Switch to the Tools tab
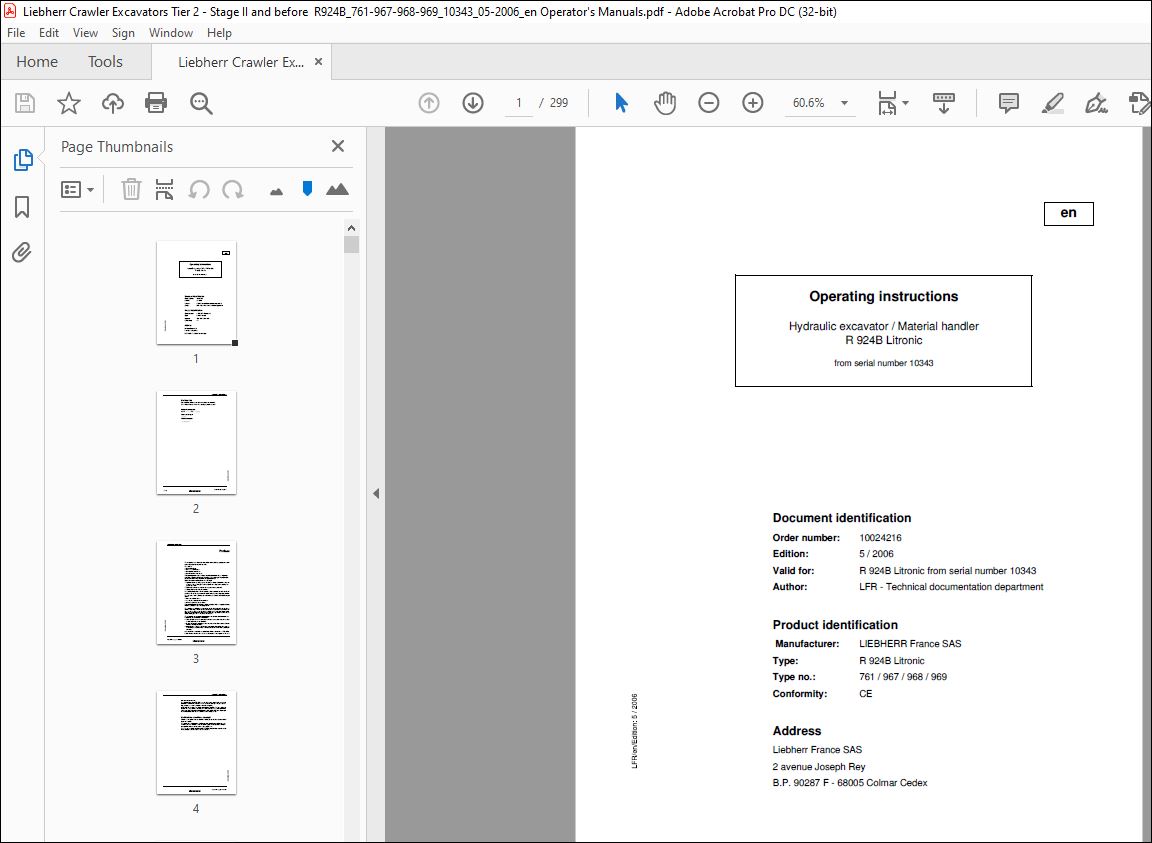Image resolution: width=1152 pixels, height=843 pixels. tap(105, 62)
